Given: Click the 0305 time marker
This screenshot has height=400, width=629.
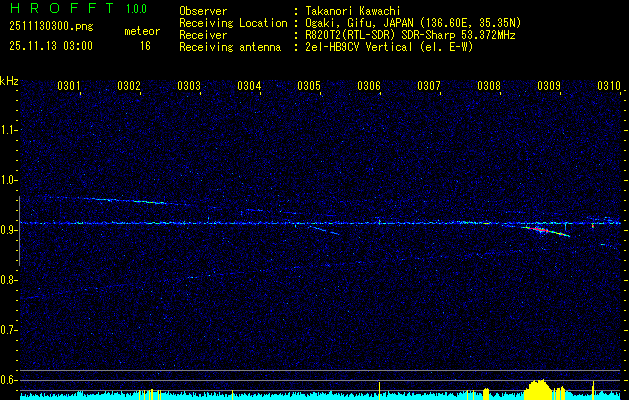Looking at the screenshot, I should point(309,86).
